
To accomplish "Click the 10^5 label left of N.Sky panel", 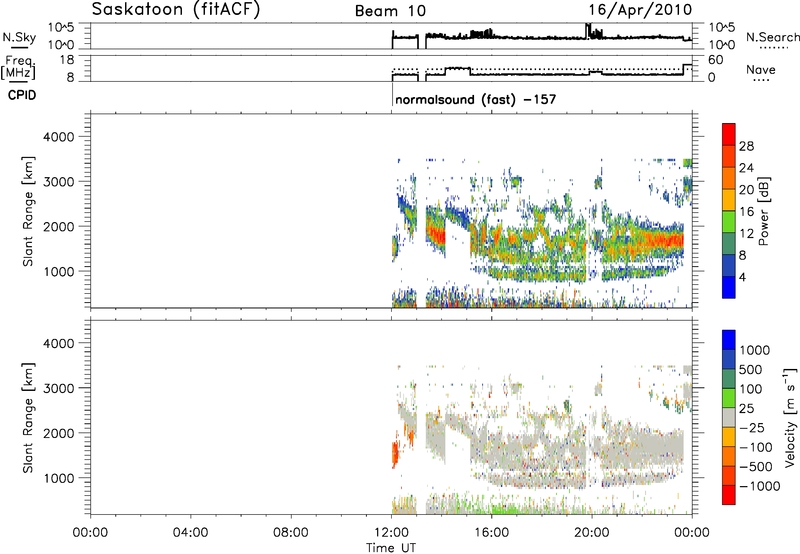I will [x=61, y=27].
